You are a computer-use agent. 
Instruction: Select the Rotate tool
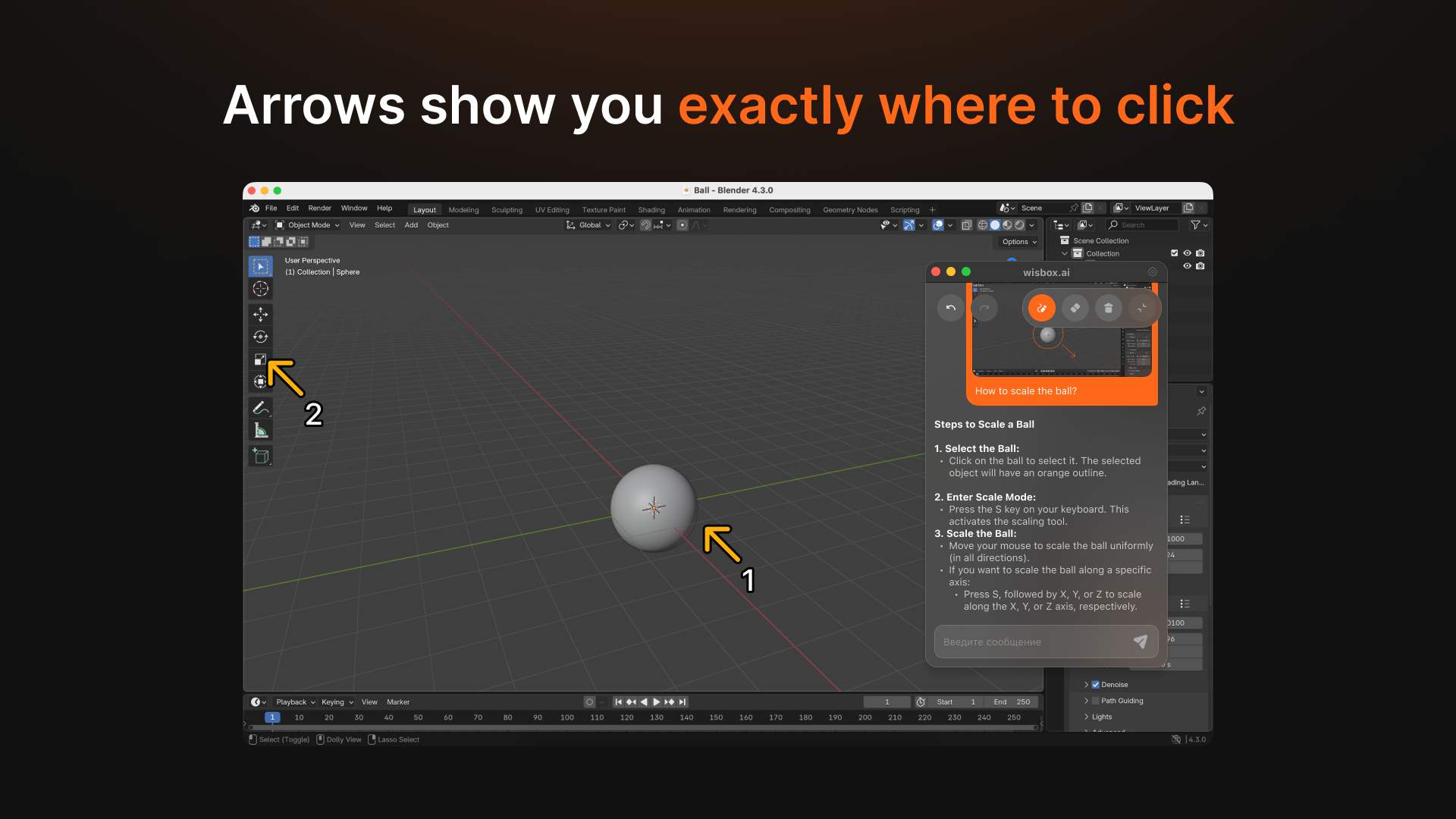(x=260, y=337)
